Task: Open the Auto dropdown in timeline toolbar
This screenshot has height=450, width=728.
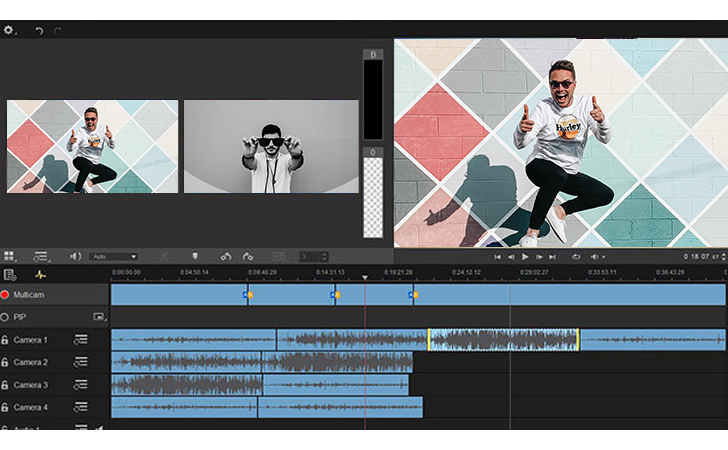Action: tap(113, 257)
